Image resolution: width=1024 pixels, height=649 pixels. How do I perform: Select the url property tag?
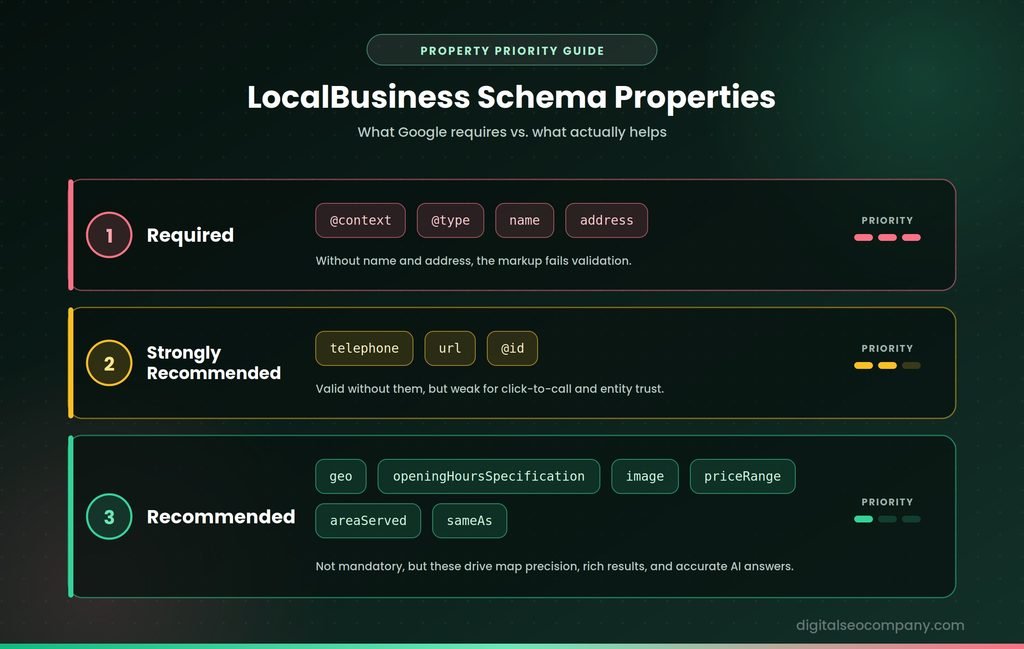(x=450, y=349)
